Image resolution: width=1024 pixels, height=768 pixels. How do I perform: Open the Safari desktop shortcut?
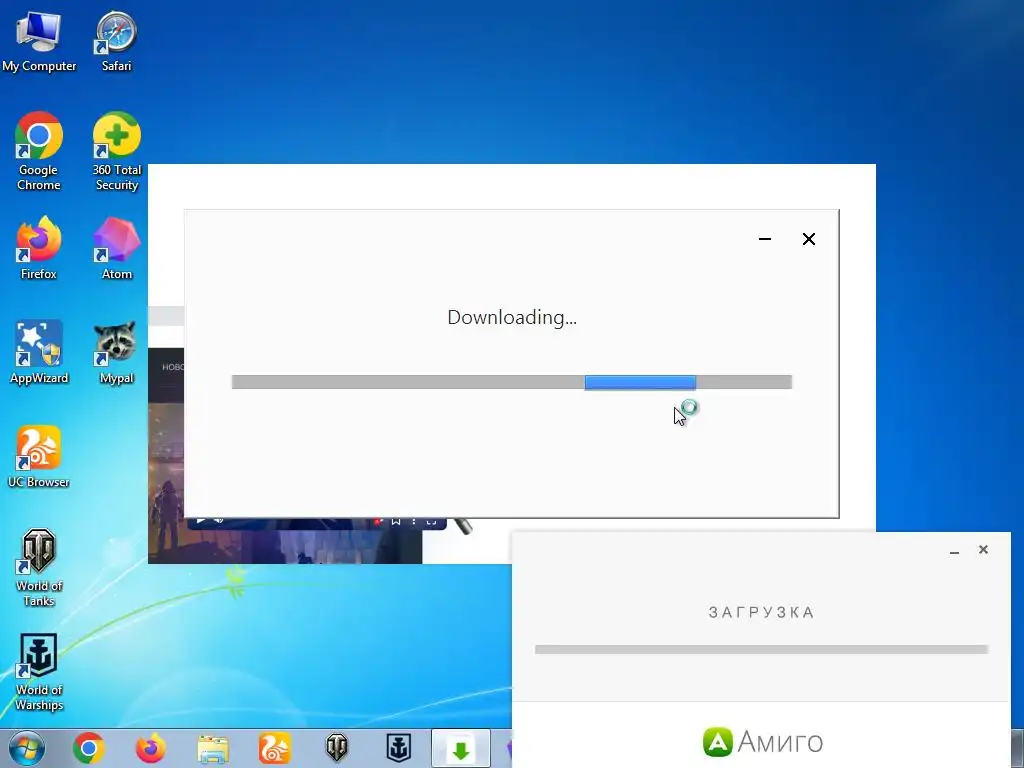tap(116, 42)
